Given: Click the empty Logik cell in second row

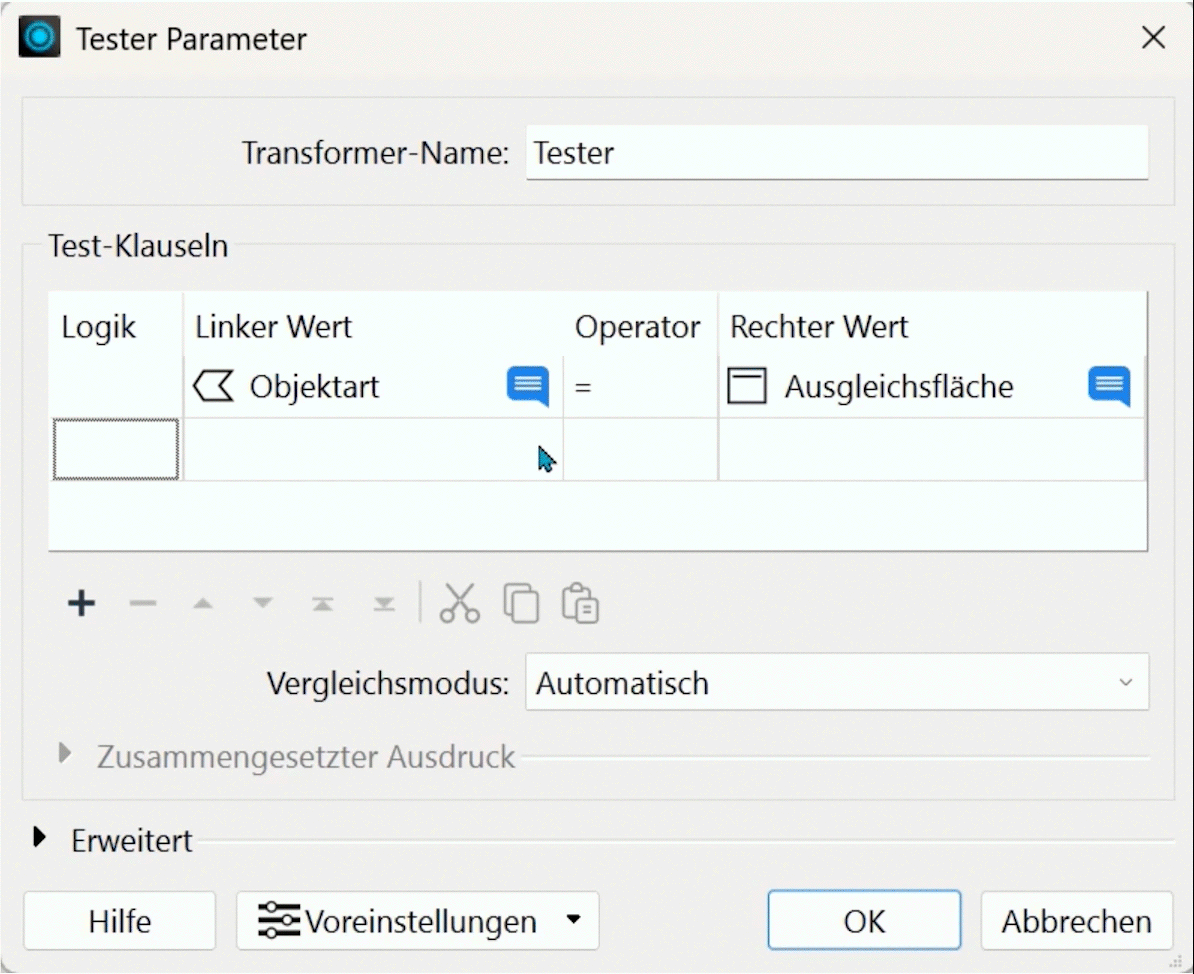Looking at the screenshot, I should coord(116,449).
